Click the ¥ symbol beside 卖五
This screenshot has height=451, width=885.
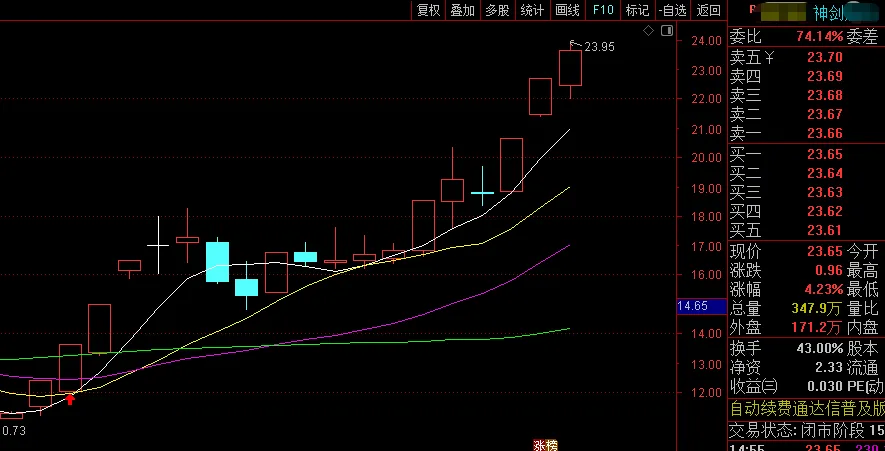coord(769,57)
